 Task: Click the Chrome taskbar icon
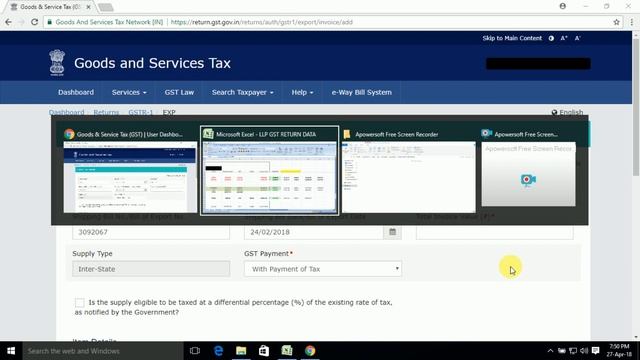point(310,351)
